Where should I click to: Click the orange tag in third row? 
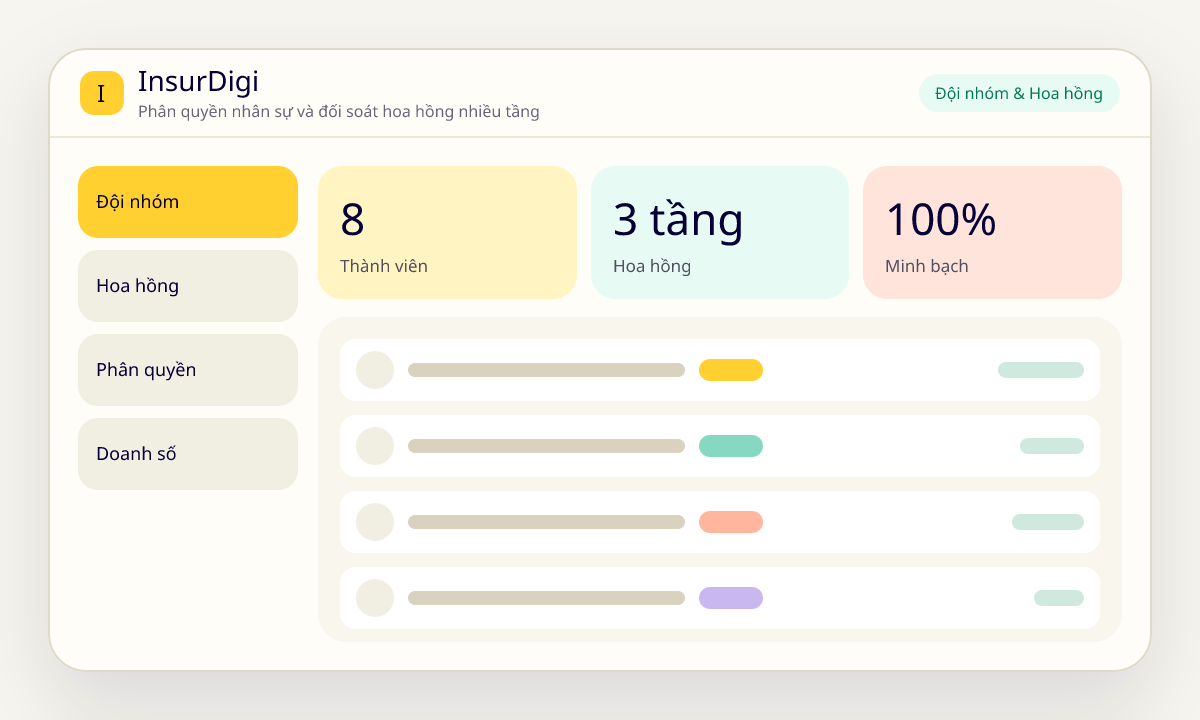coord(731,522)
